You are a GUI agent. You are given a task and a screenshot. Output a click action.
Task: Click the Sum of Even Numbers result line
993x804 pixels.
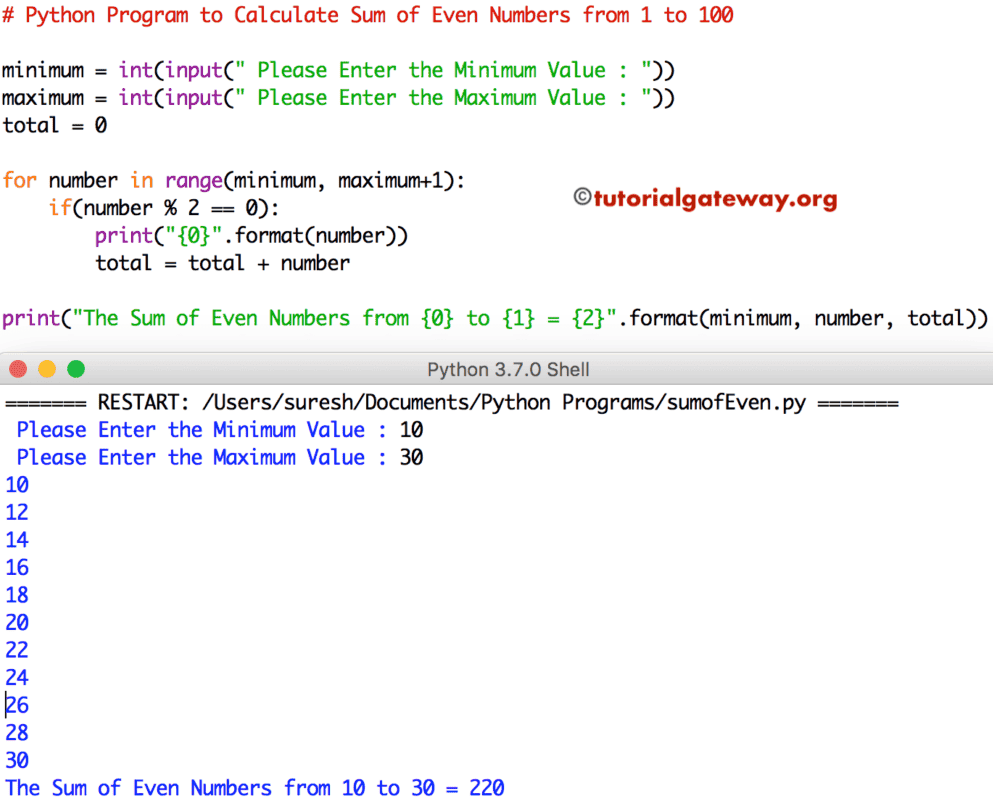click(x=252, y=788)
